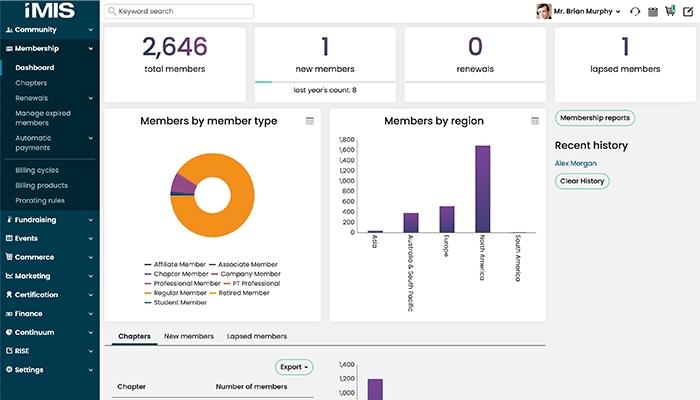Click the iMIS logo
Viewport: 700px width, 400px height.
pyautogui.click(x=50, y=10)
